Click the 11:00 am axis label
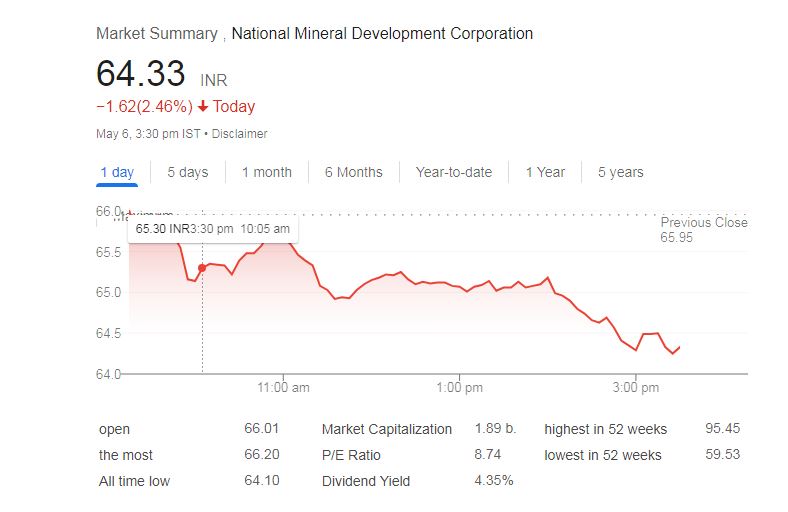Viewport: 788px width, 512px height. coord(283,387)
